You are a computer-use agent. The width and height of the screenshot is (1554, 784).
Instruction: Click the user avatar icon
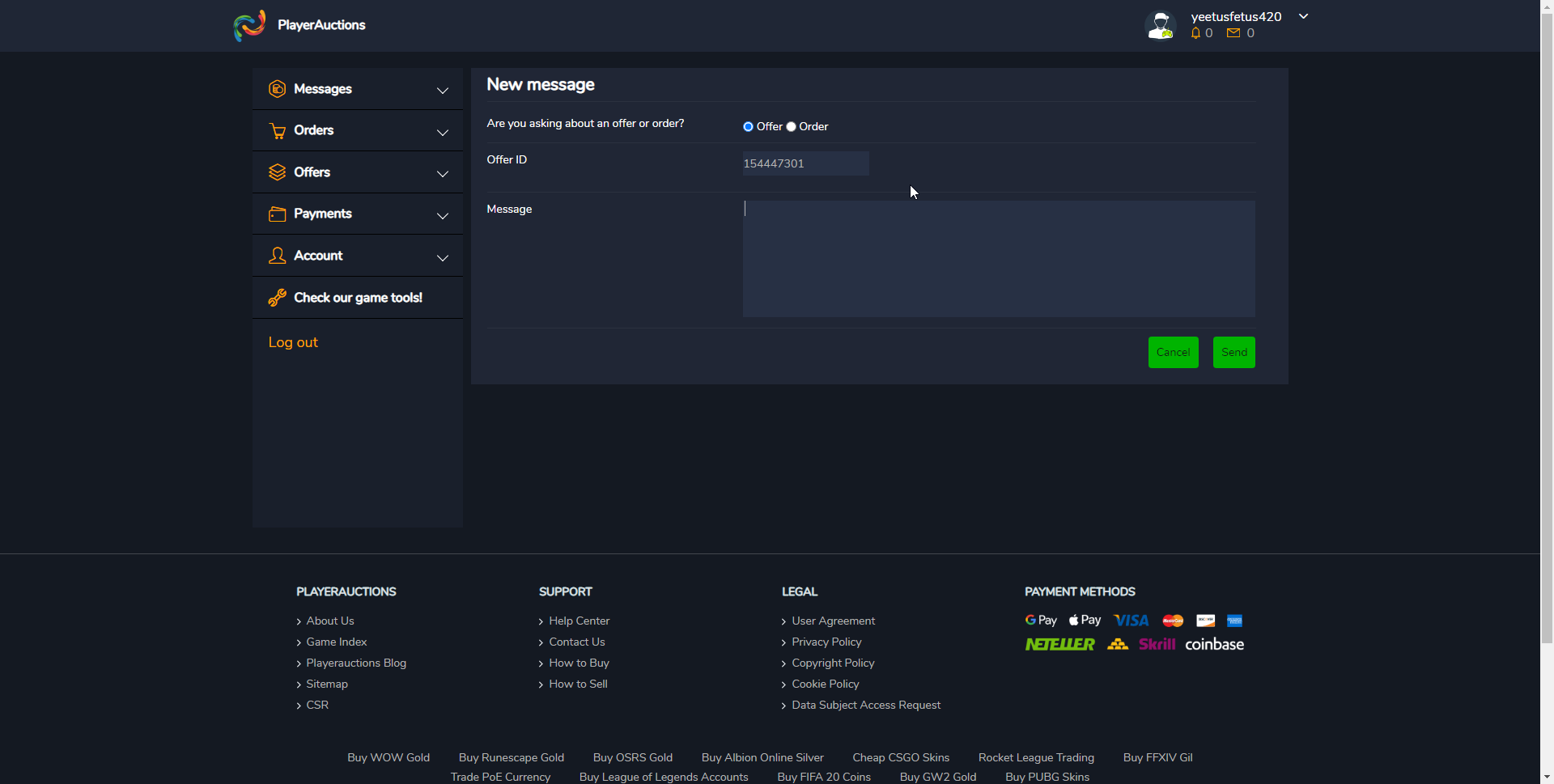[1161, 25]
